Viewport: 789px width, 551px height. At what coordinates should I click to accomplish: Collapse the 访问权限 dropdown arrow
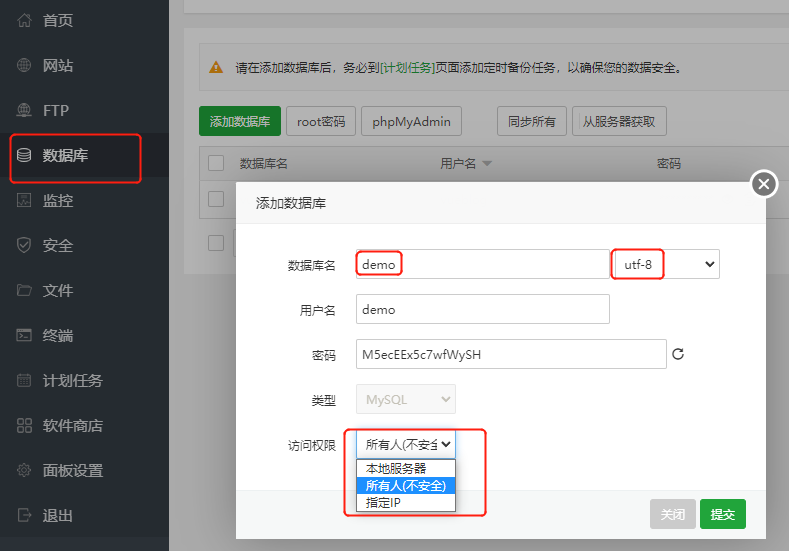pyautogui.click(x=446, y=444)
